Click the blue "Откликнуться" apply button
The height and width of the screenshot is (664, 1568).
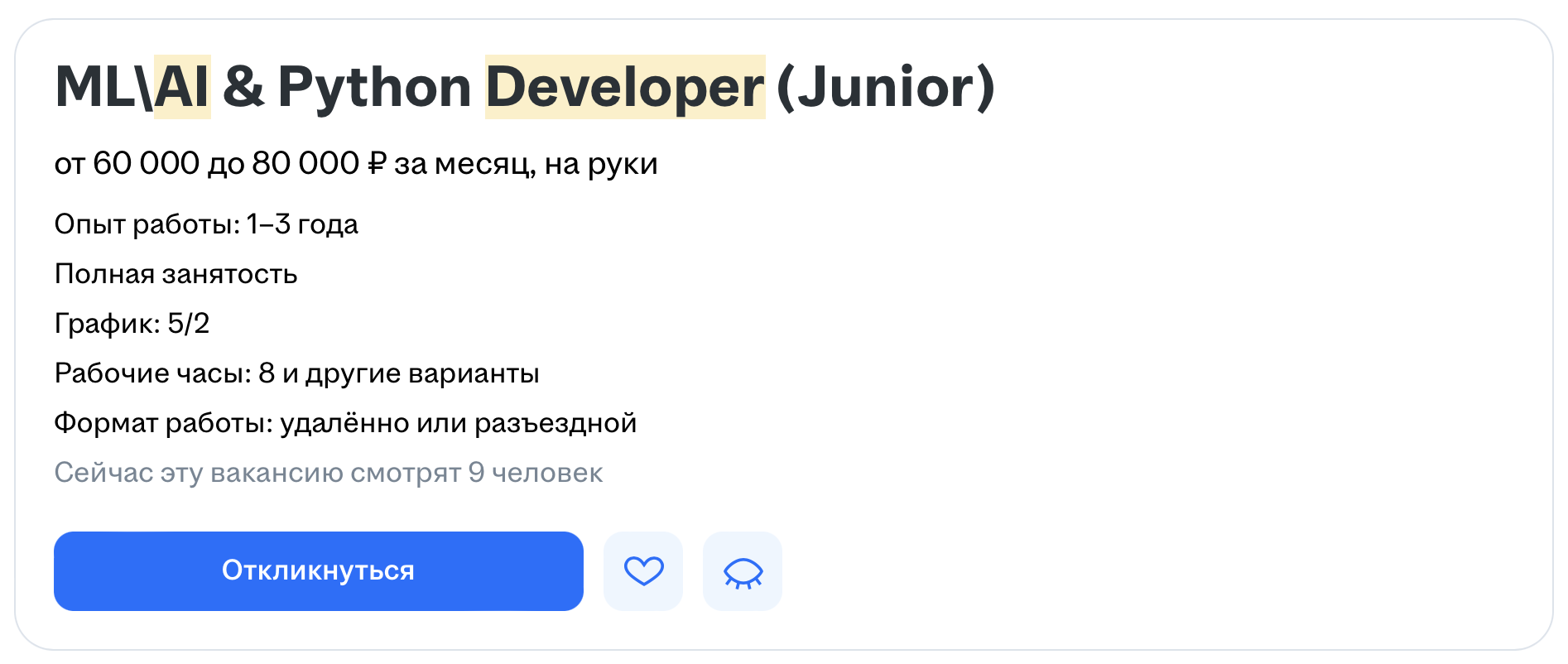318,571
